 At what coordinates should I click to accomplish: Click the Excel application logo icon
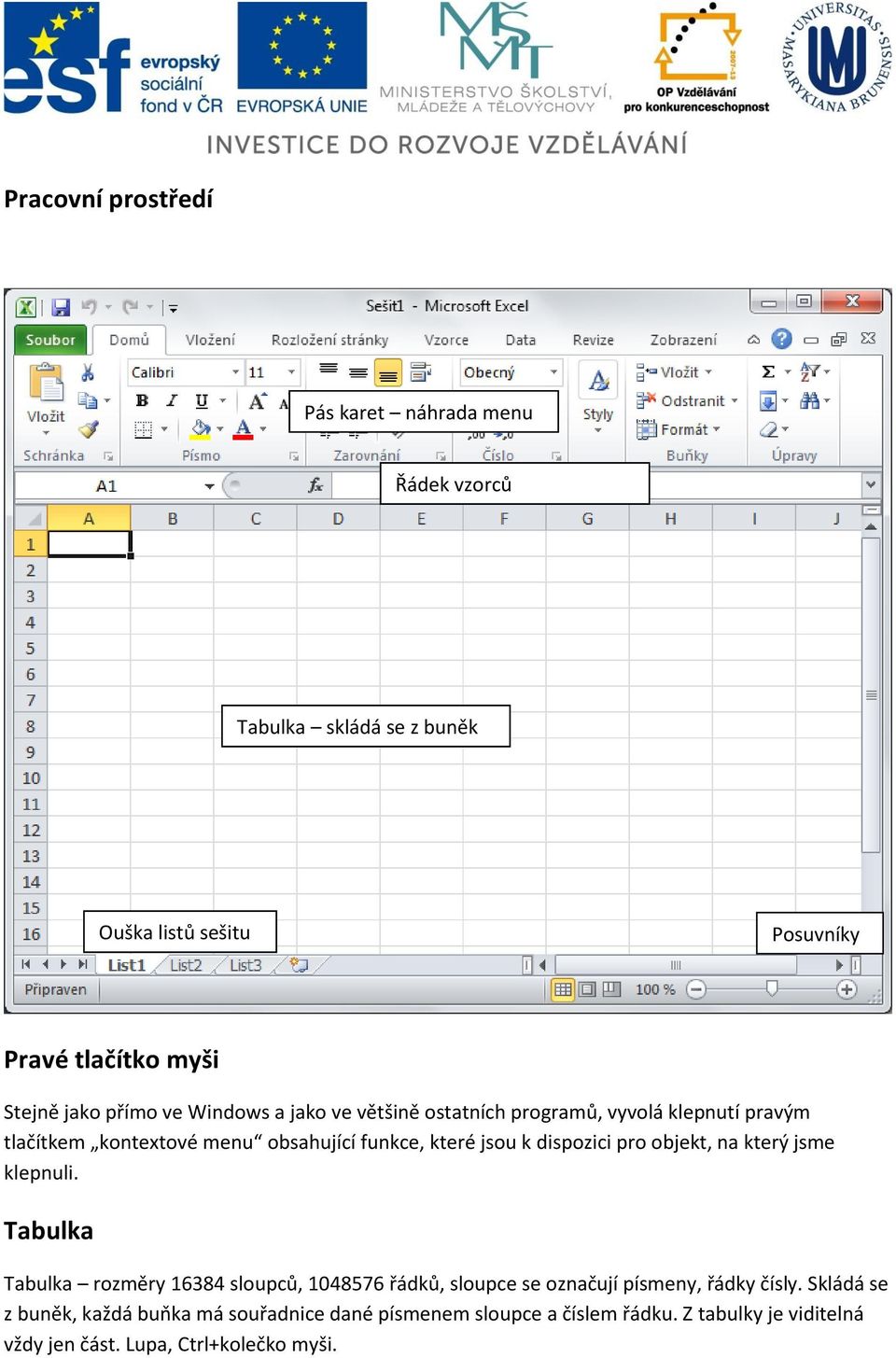pos(26,306)
